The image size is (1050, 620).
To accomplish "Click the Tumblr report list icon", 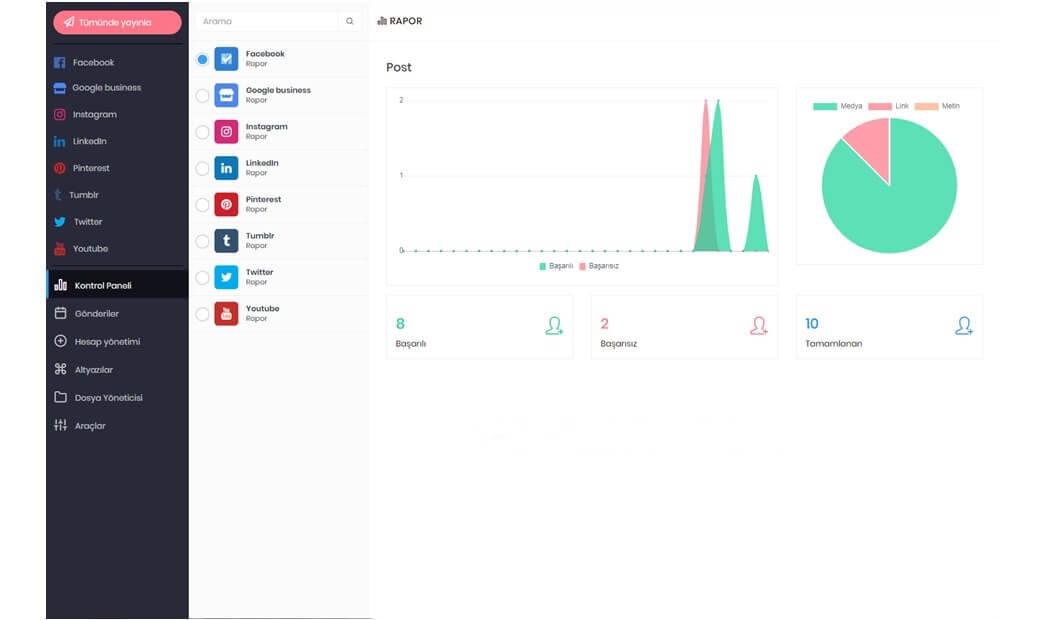I will pos(226,241).
